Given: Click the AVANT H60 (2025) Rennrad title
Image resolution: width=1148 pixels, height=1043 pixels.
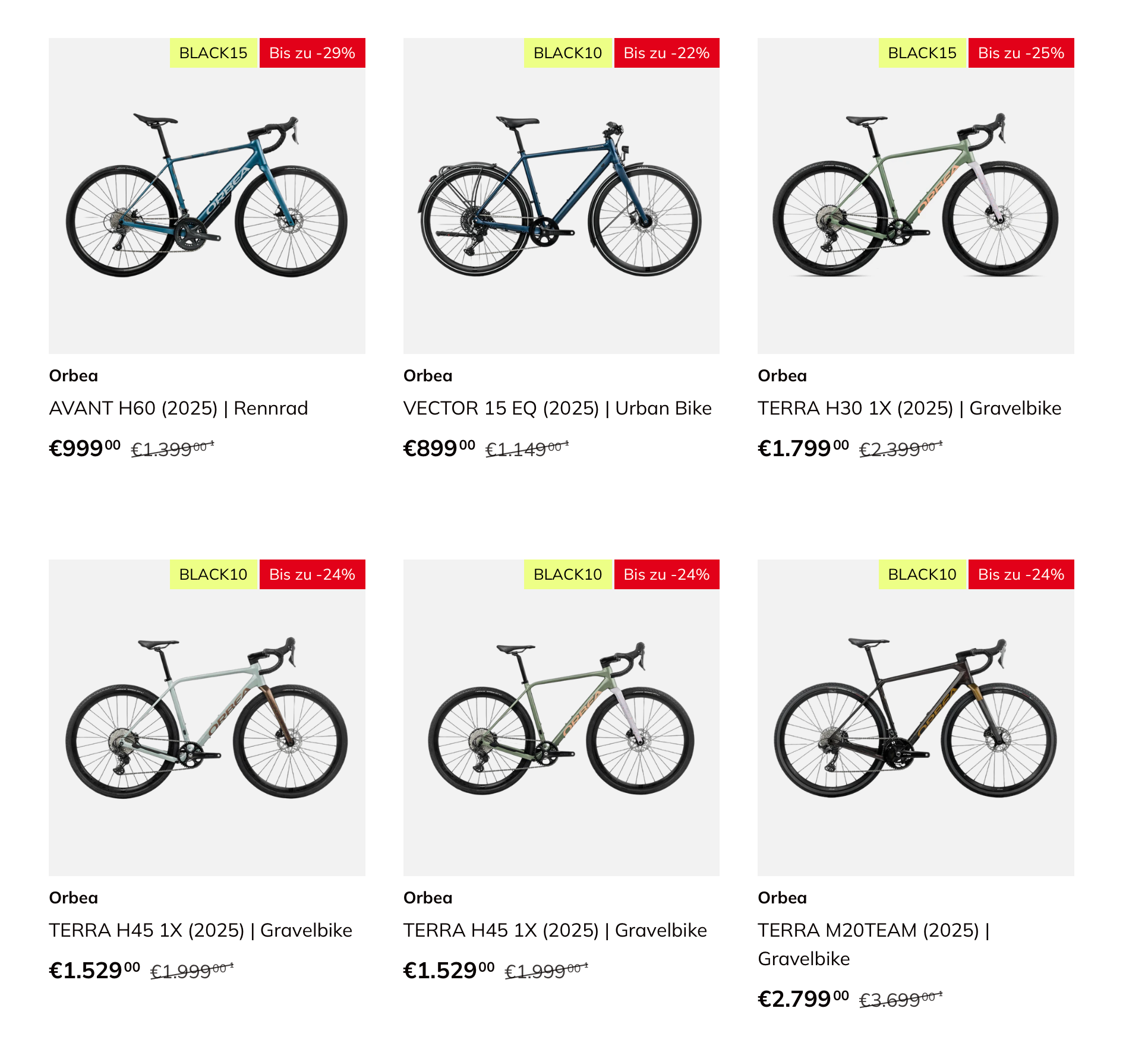Looking at the screenshot, I should pos(178,408).
